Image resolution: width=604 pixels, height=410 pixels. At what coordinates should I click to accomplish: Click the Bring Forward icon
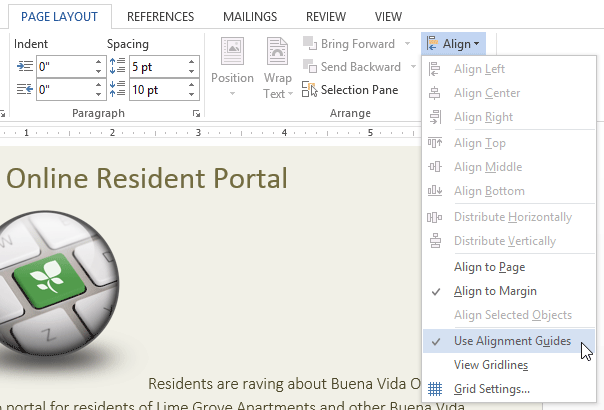pos(310,45)
